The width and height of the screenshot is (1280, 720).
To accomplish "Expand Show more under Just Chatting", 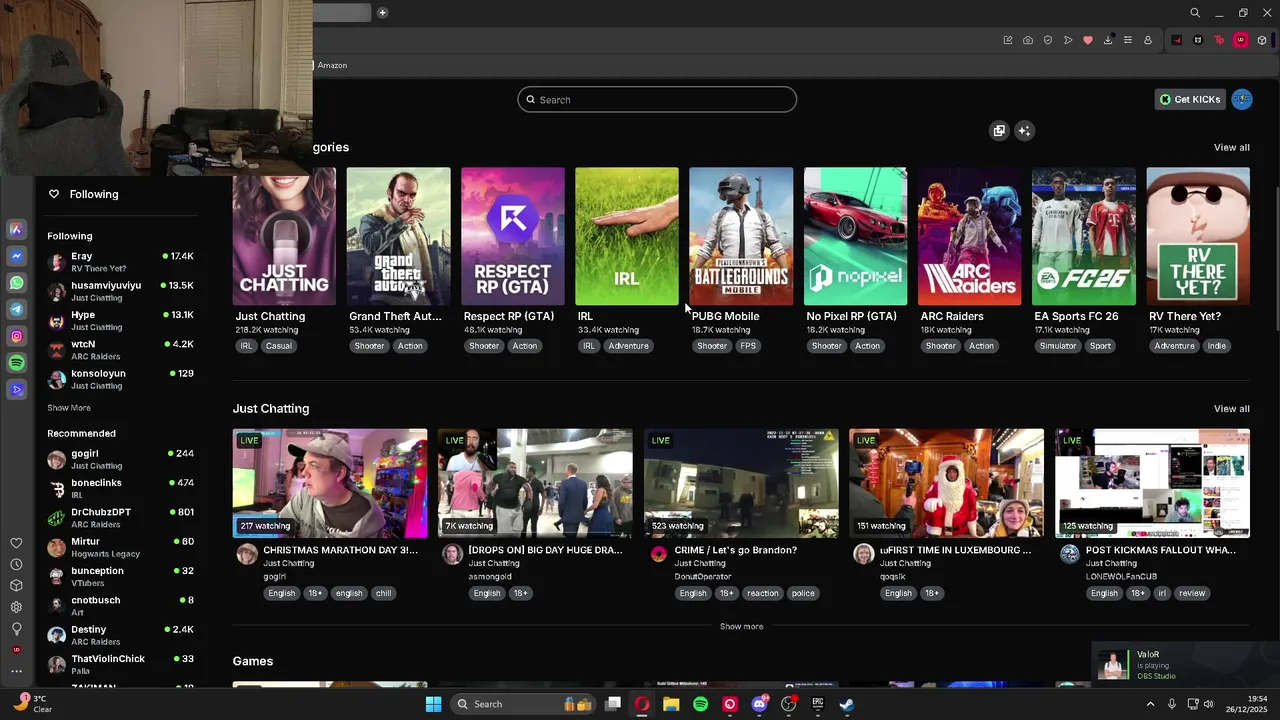I will (x=741, y=626).
